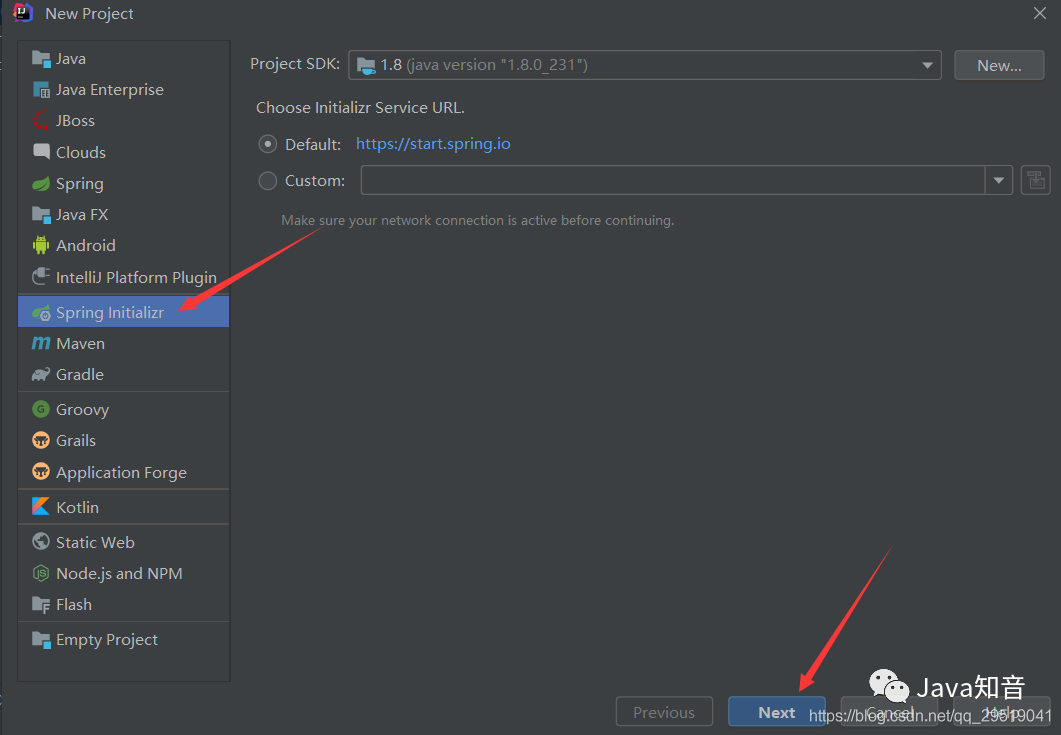
Task: Select the Custom URL radio button
Action: pos(268,181)
